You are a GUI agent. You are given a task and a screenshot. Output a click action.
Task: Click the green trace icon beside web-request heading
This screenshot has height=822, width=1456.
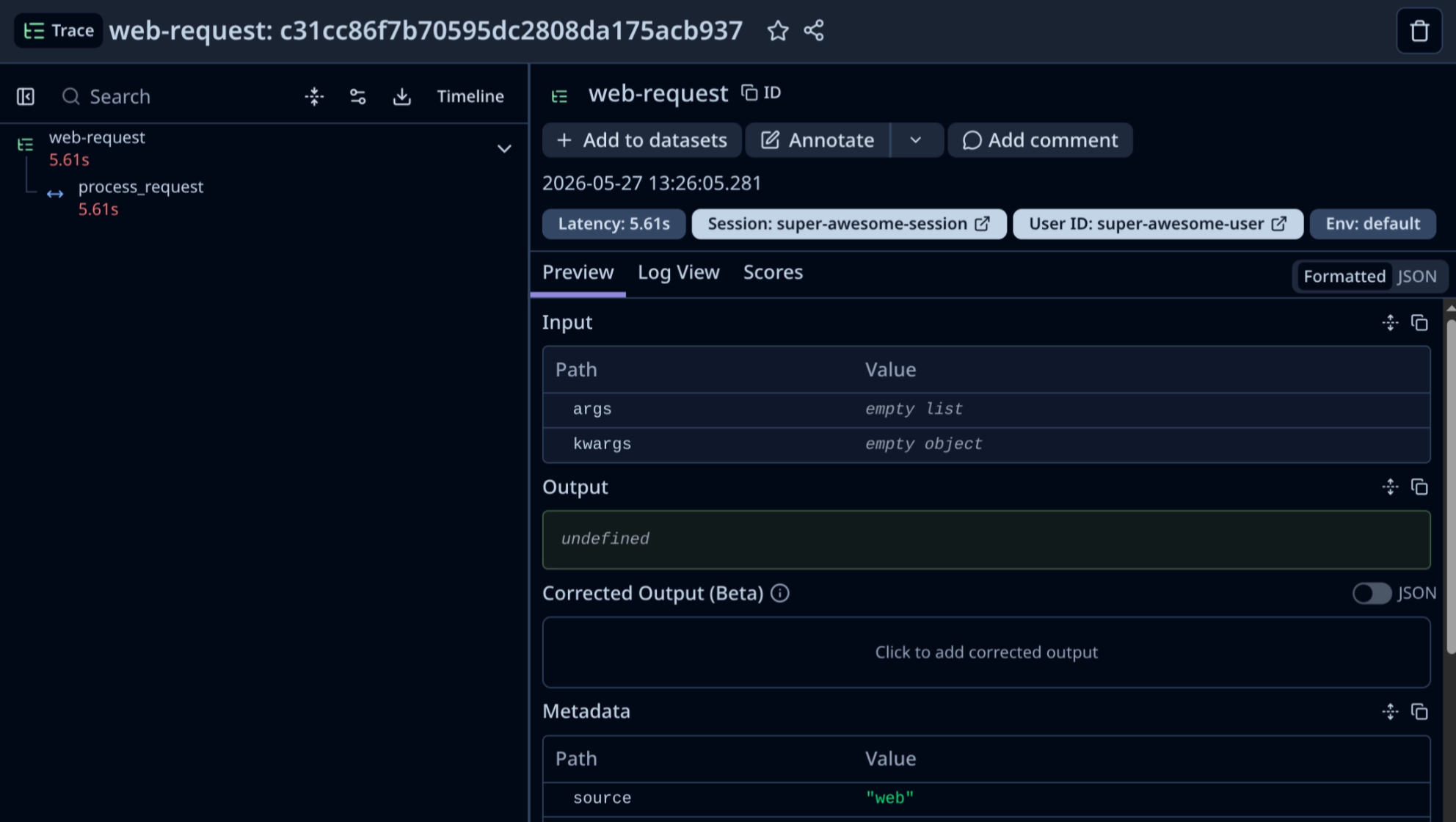[559, 96]
